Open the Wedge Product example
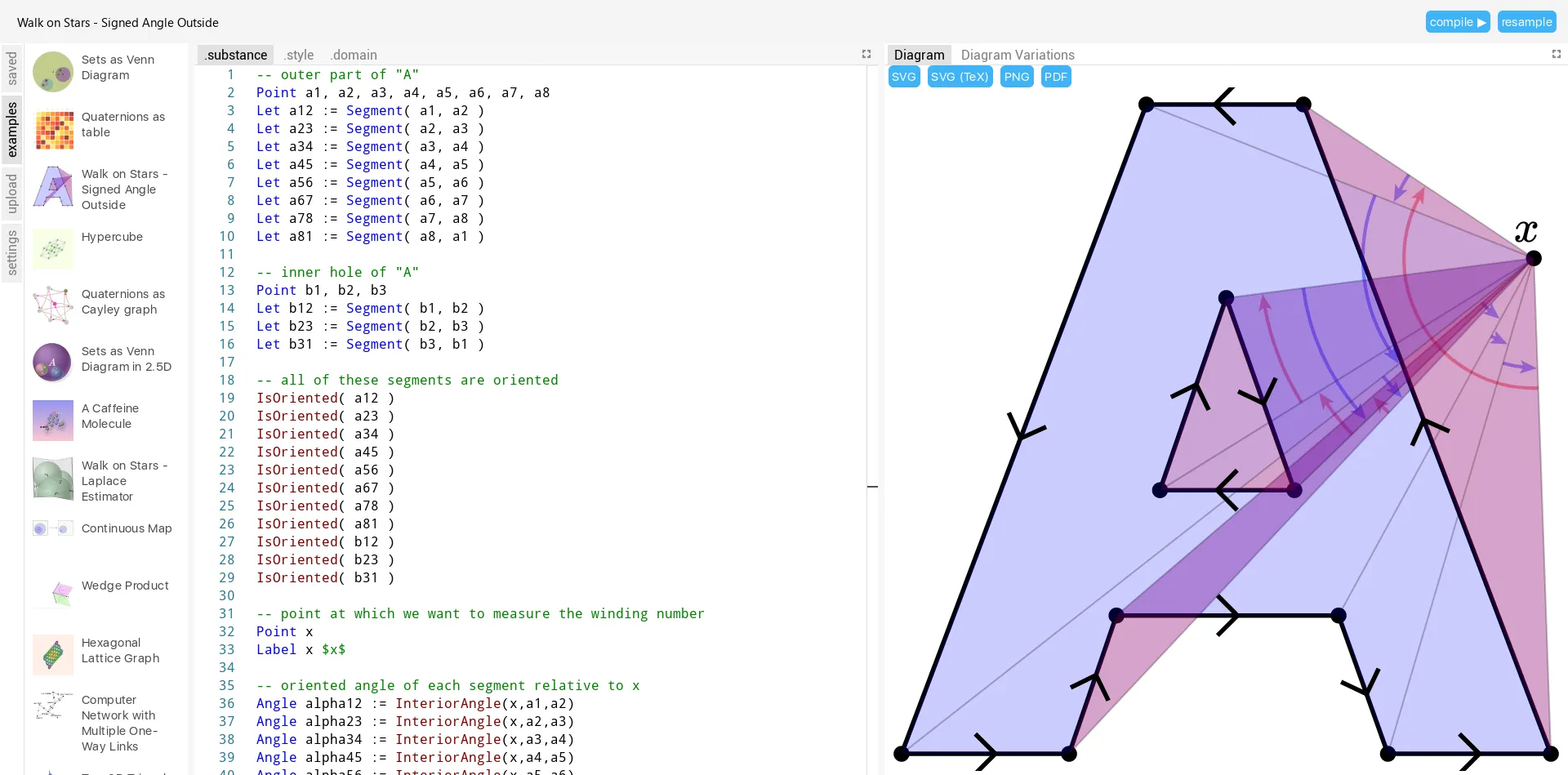The height and width of the screenshot is (775, 1568). (x=124, y=586)
